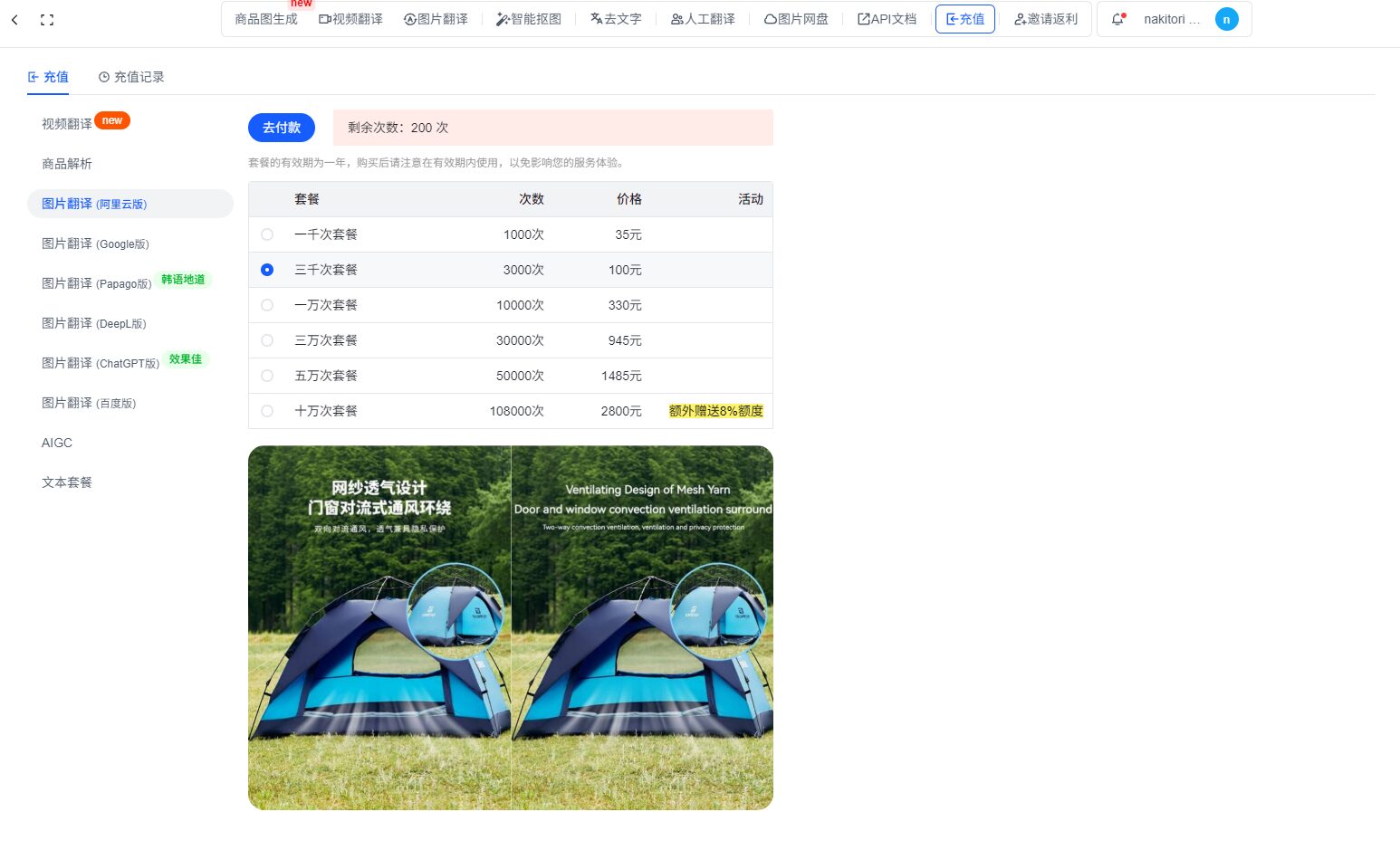Screen dimensions: 1400x850
Task: Select 图片翻译 (Google版) from sidebar
Action: pyautogui.click(x=96, y=244)
